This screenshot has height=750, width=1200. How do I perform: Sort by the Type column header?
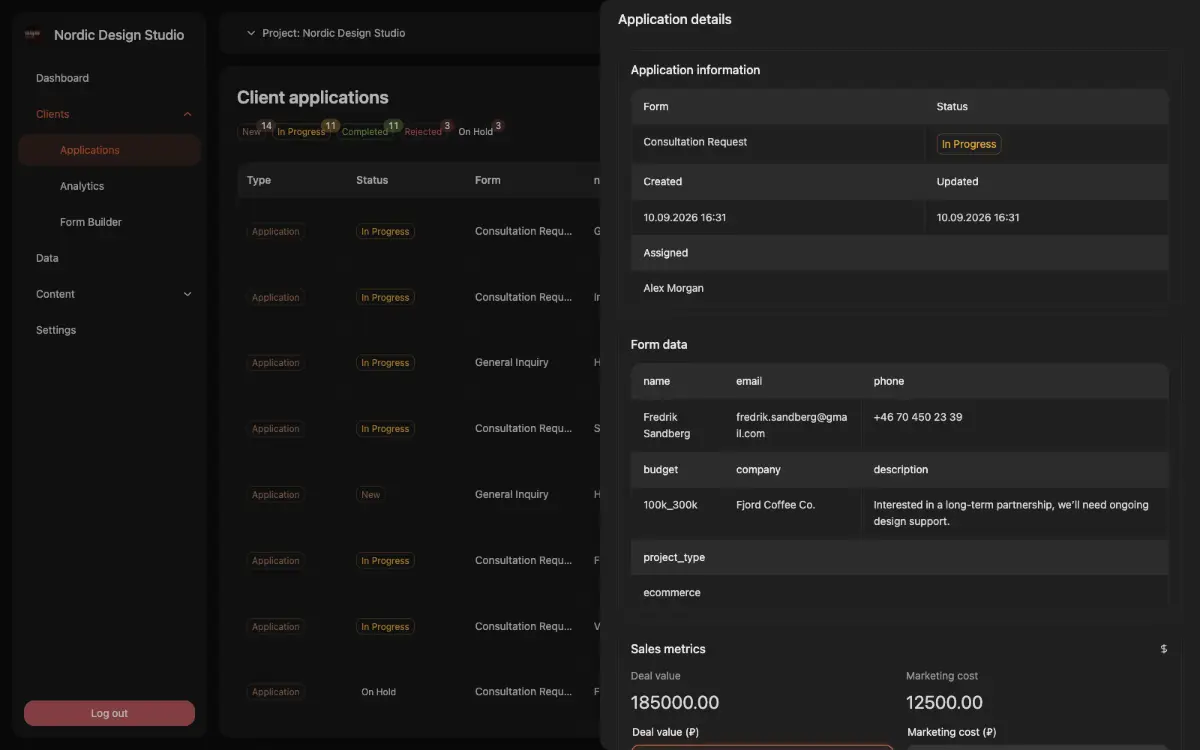click(x=259, y=180)
